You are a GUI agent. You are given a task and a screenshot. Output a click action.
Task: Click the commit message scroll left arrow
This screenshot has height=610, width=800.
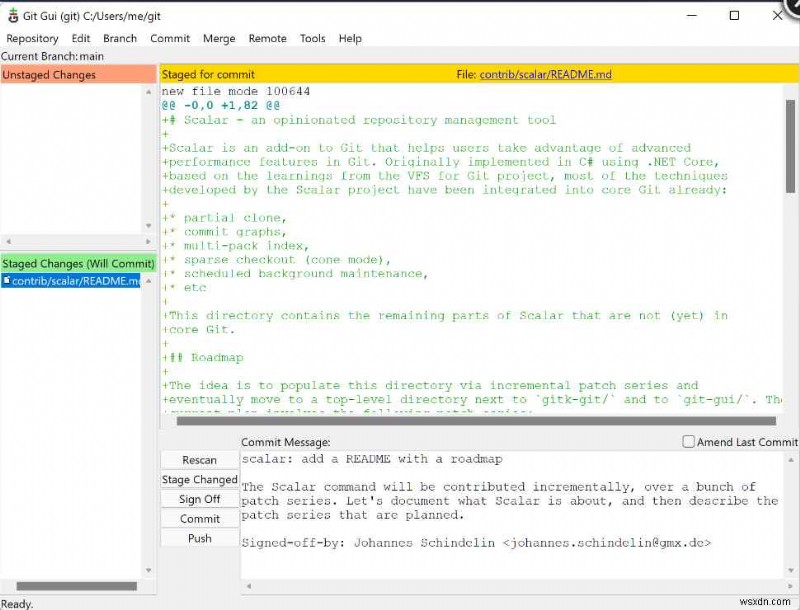click(x=249, y=586)
